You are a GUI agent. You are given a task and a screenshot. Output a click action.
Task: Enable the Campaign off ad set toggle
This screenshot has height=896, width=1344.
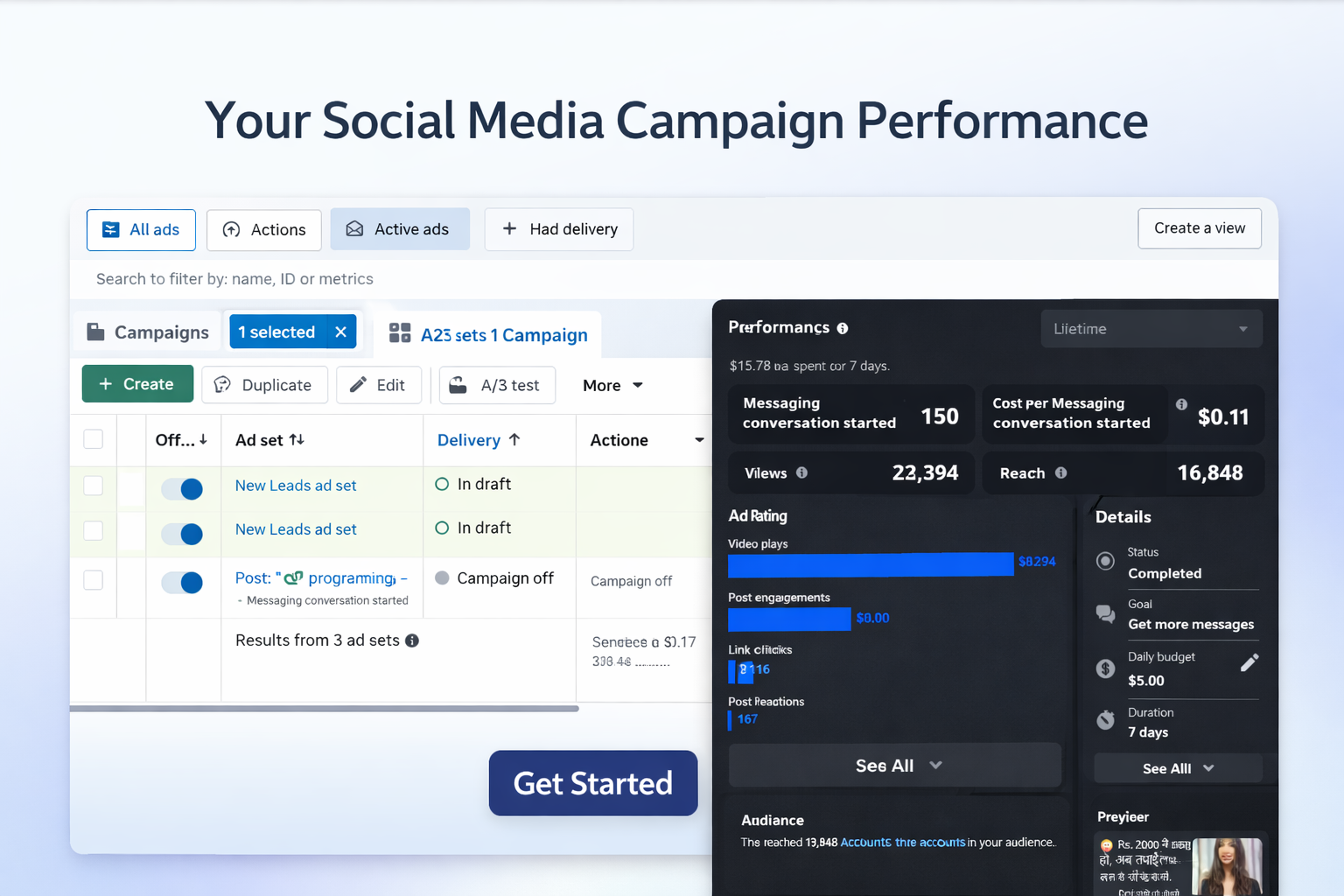pos(182,583)
